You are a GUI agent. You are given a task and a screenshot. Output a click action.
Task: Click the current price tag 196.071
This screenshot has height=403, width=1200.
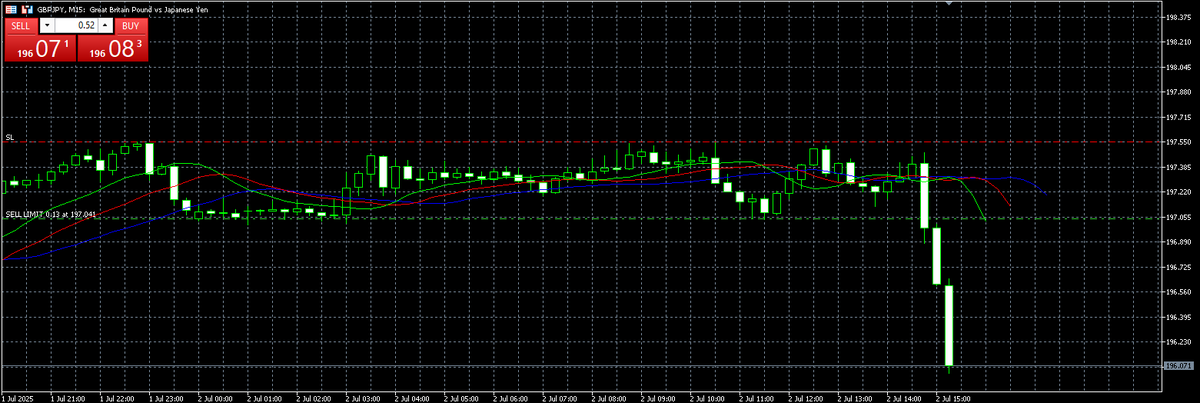click(x=1178, y=367)
